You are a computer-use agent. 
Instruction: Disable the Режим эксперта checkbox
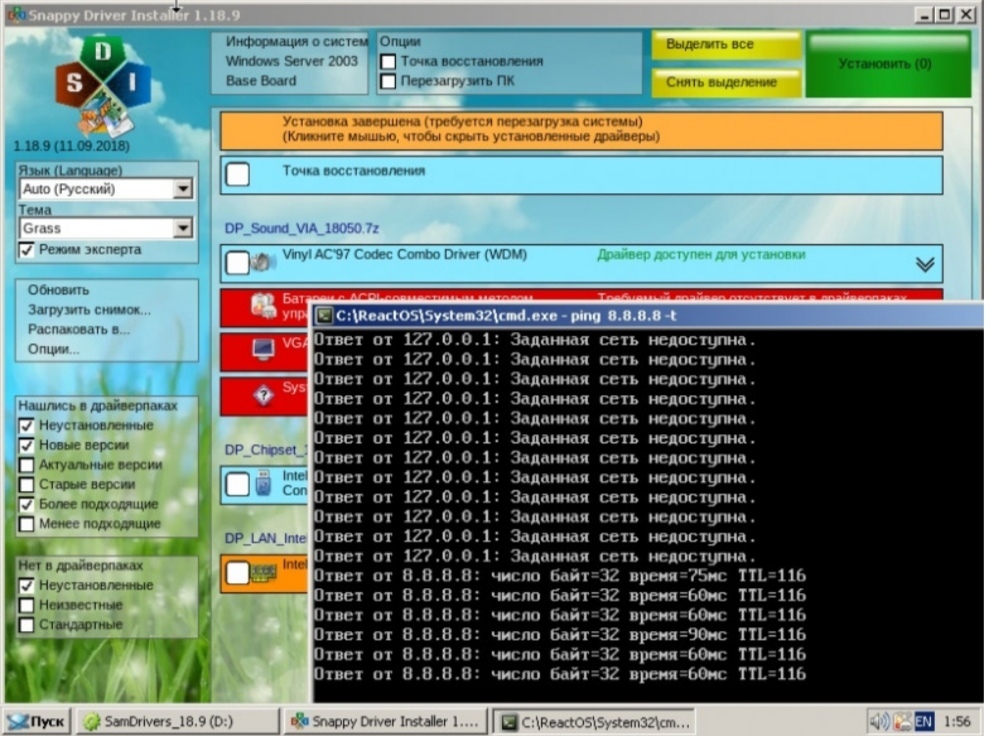coord(27,250)
